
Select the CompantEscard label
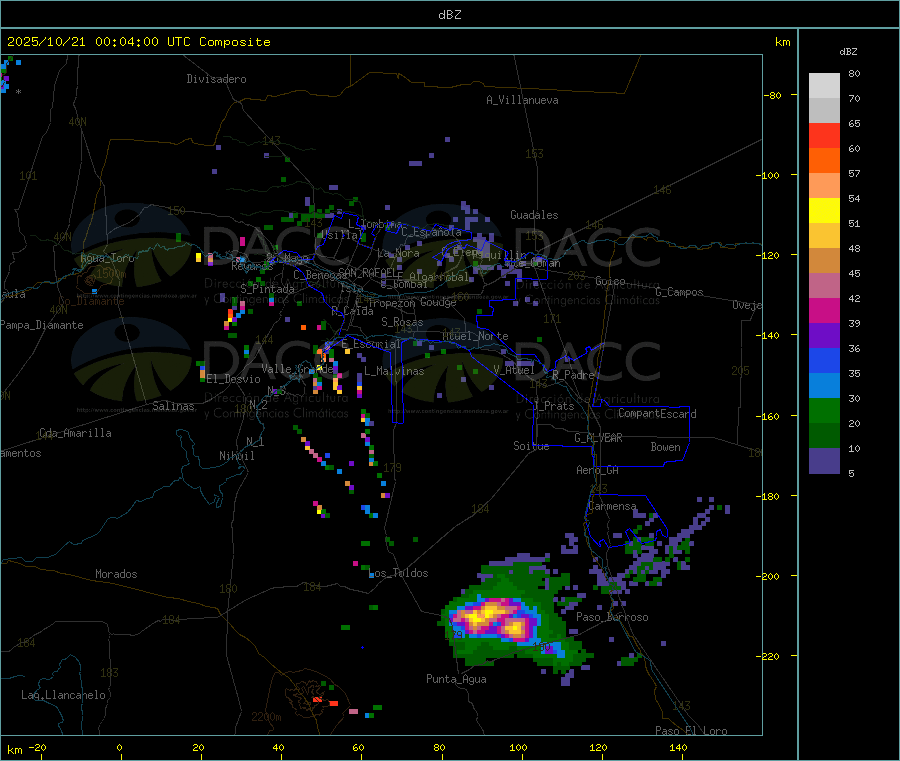coord(657,414)
